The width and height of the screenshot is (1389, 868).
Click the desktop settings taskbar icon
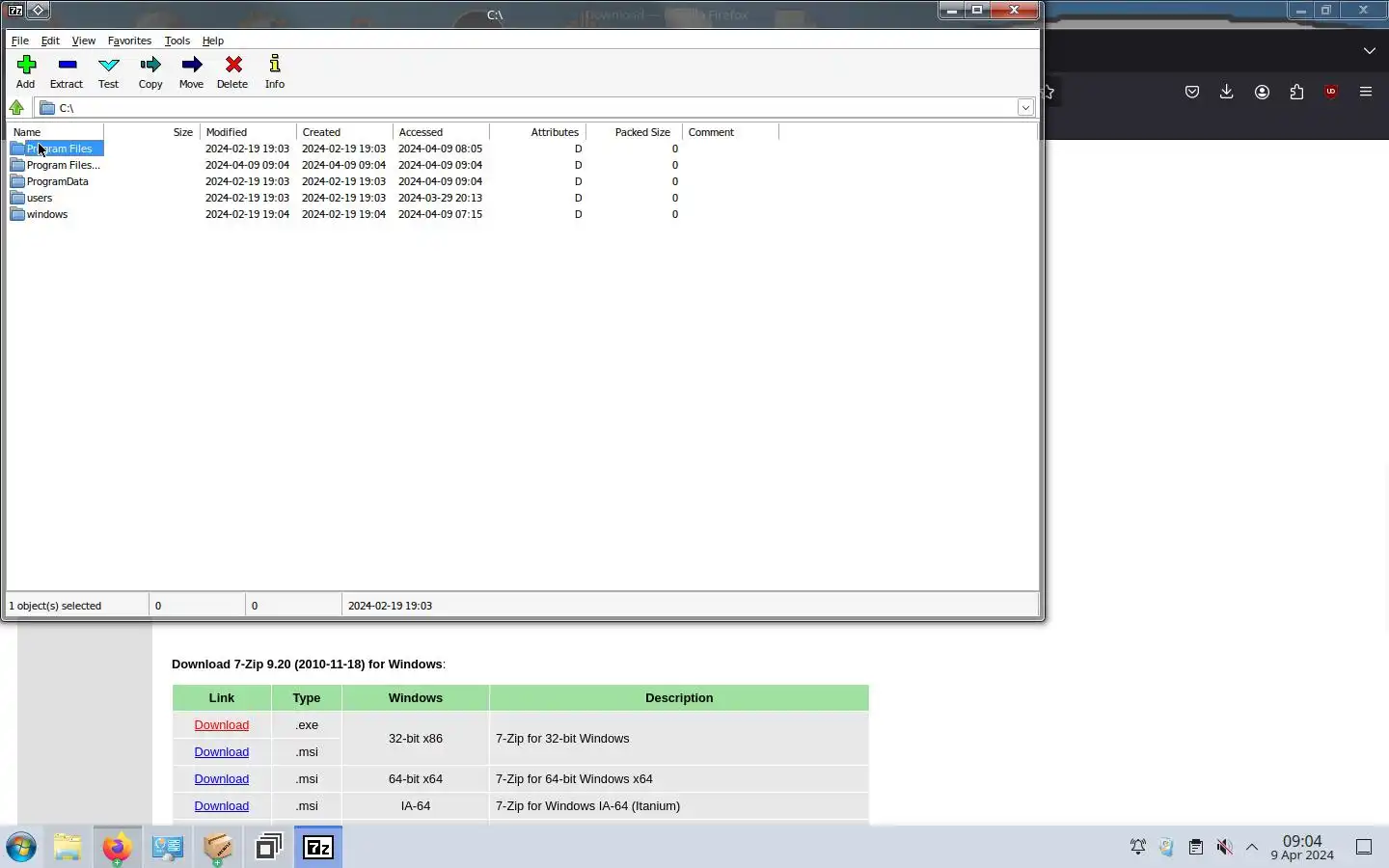pos(168,847)
